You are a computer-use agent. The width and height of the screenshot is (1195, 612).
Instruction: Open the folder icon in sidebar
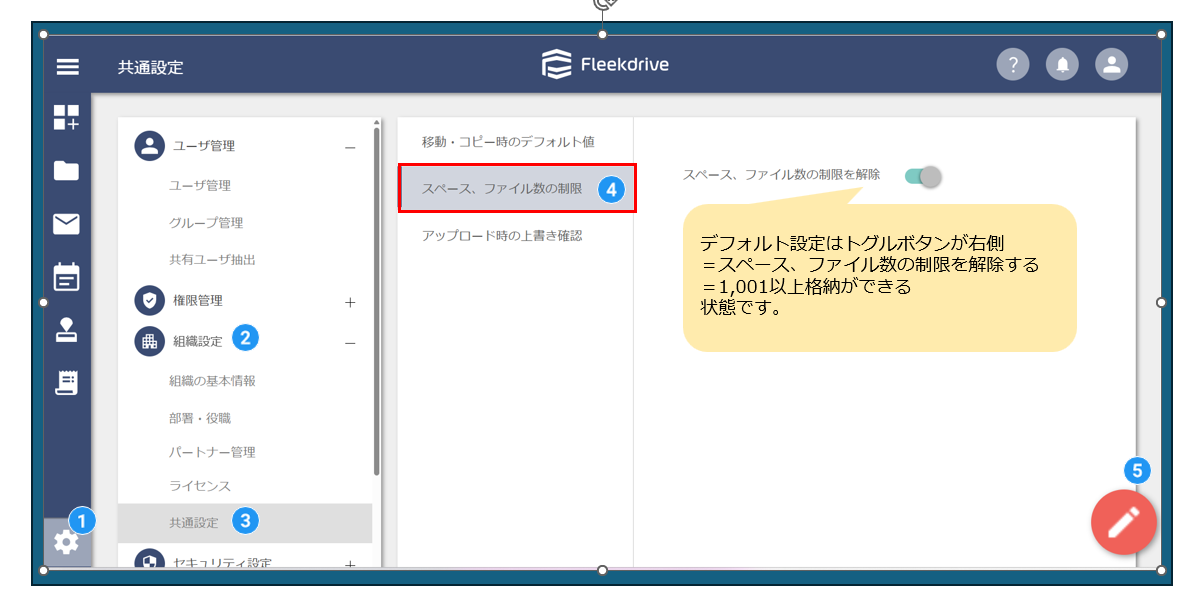pyautogui.click(x=66, y=171)
